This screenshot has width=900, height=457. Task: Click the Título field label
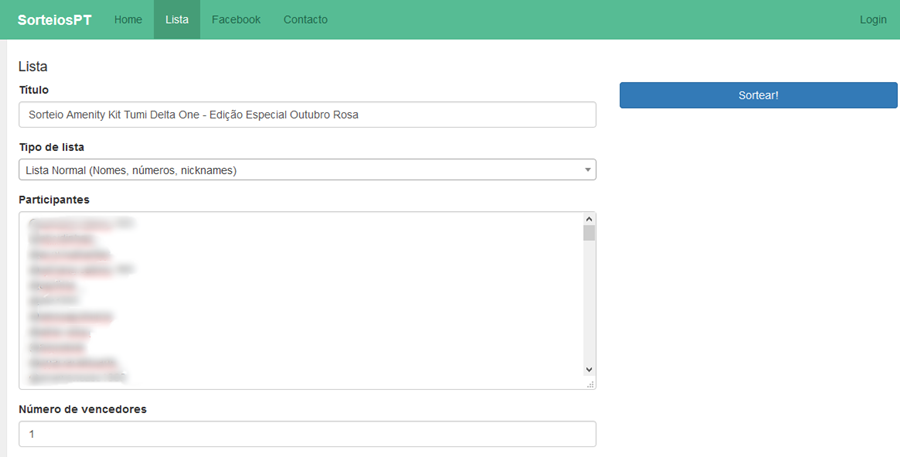click(x=34, y=90)
